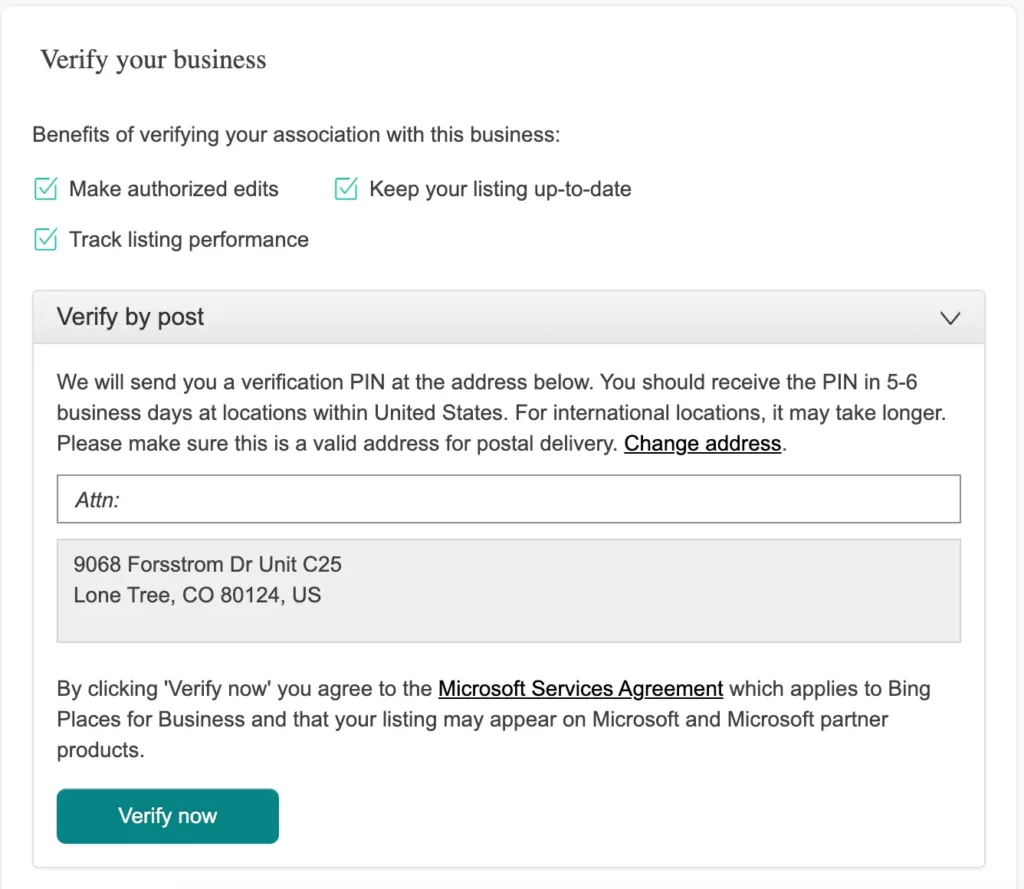Click inside the Attn: input field

[509, 498]
